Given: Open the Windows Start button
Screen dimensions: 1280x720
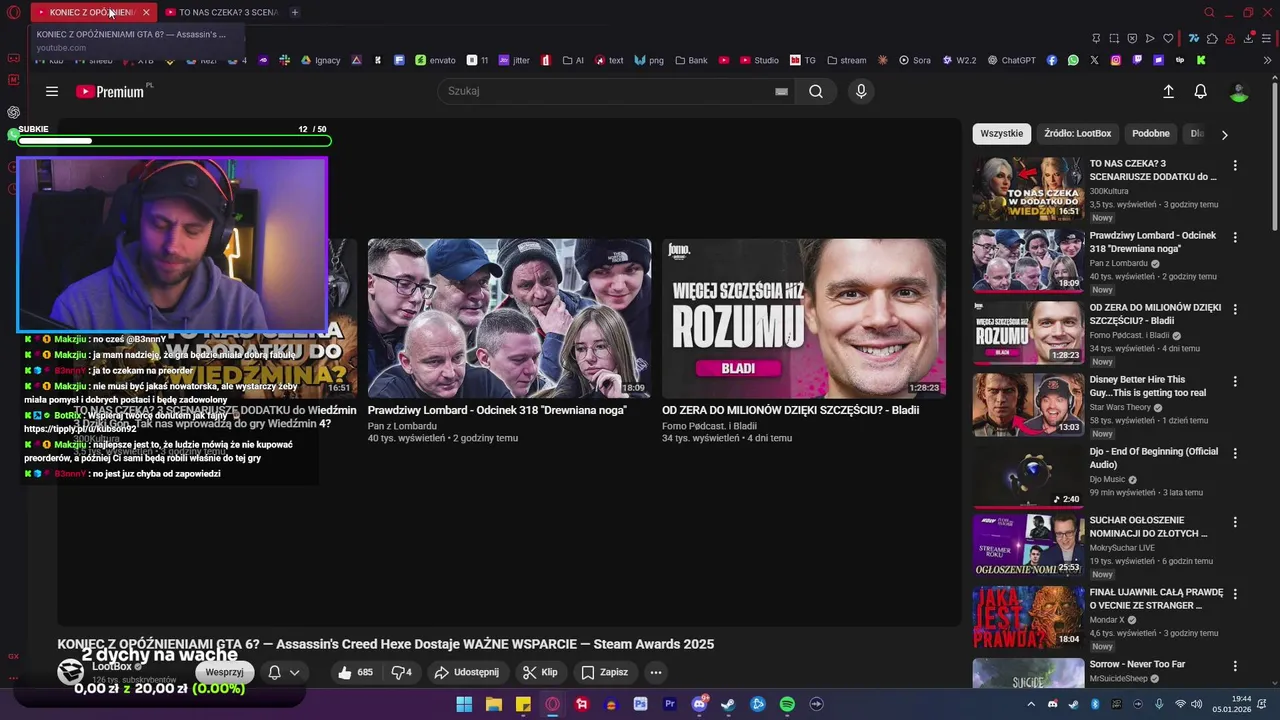Looking at the screenshot, I should click(x=464, y=704).
